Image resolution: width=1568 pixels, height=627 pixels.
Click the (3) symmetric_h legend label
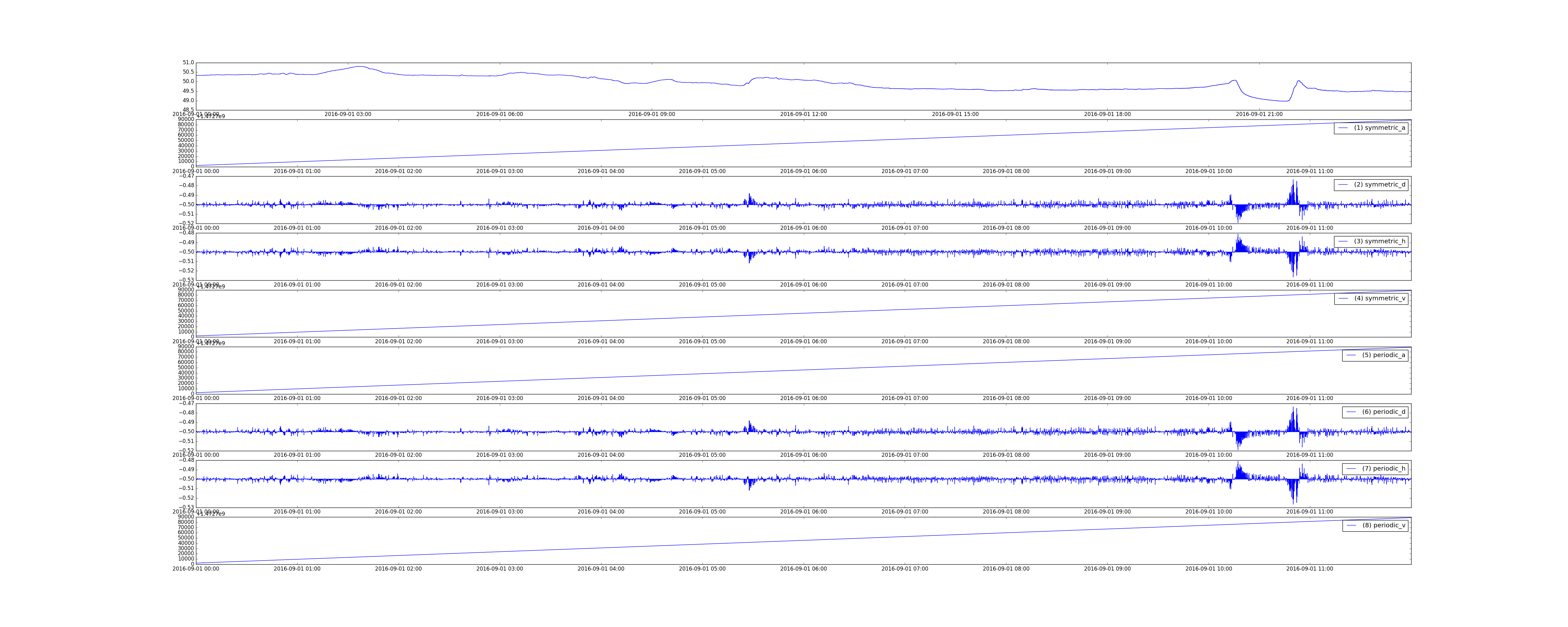pyautogui.click(x=1379, y=242)
